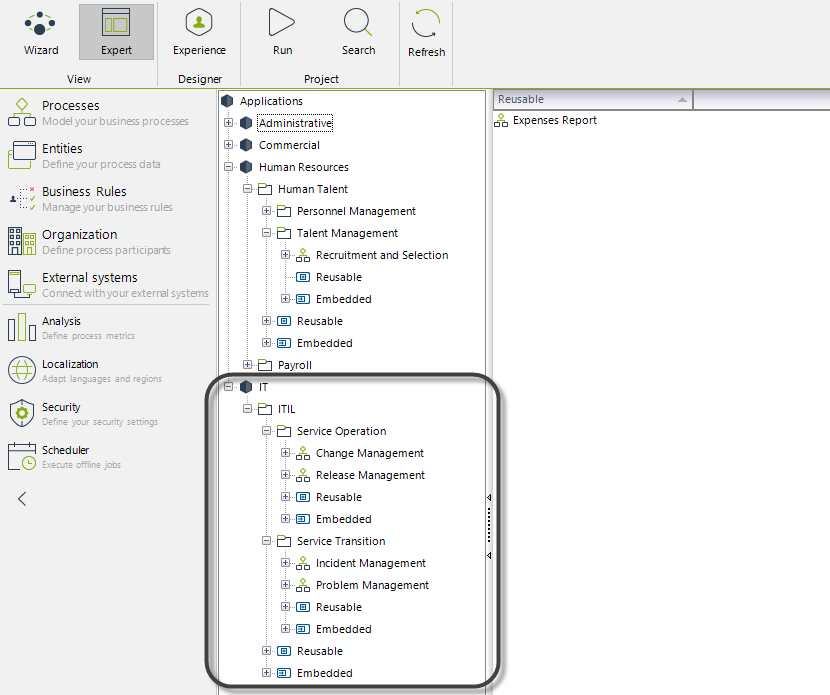This screenshot has width=830, height=695.
Task: Sort by the Reusable column header
Action: [592, 100]
